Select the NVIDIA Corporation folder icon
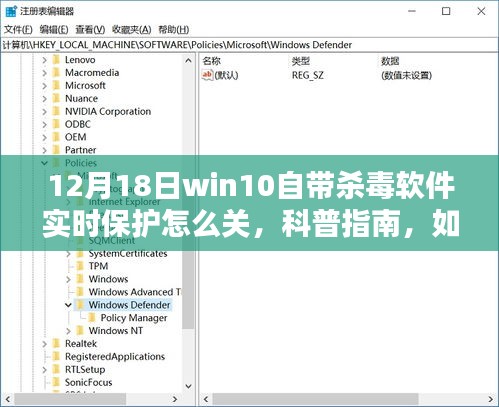 [x=56, y=111]
